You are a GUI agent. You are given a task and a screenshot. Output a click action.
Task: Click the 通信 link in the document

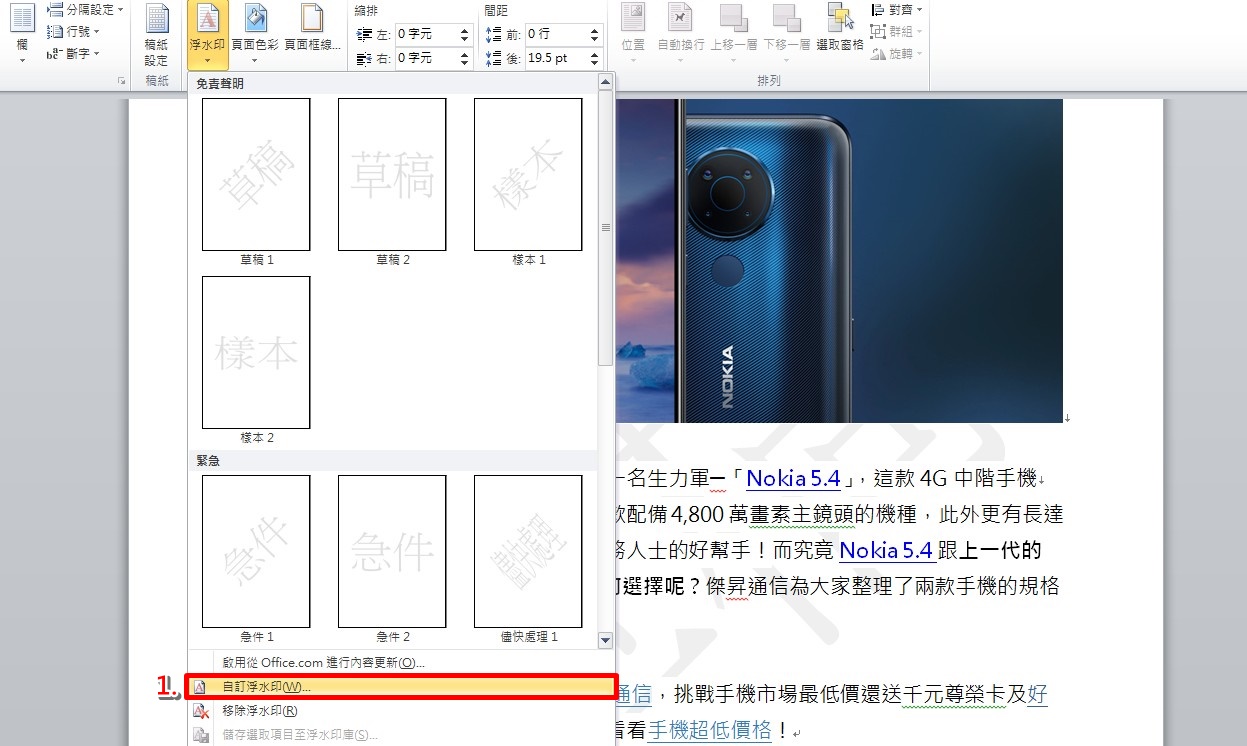point(633,694)
